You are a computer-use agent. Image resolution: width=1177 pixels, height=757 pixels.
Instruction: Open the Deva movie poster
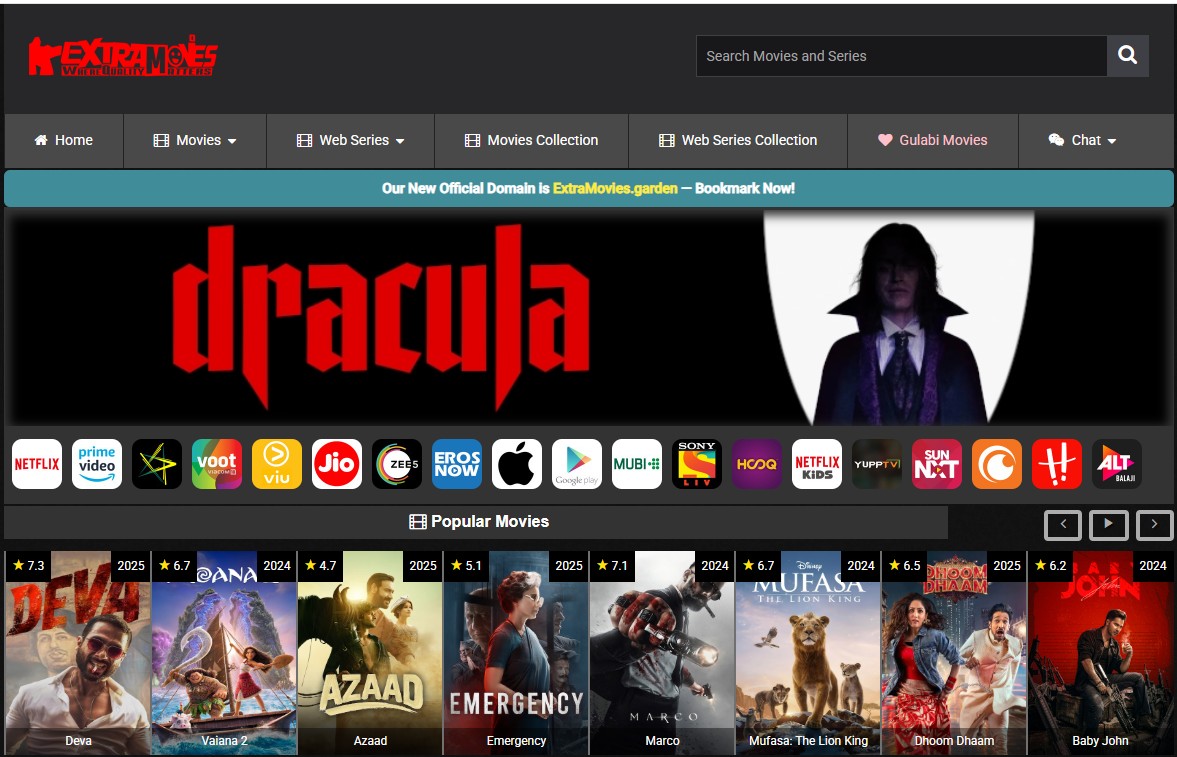coord(78,653)
